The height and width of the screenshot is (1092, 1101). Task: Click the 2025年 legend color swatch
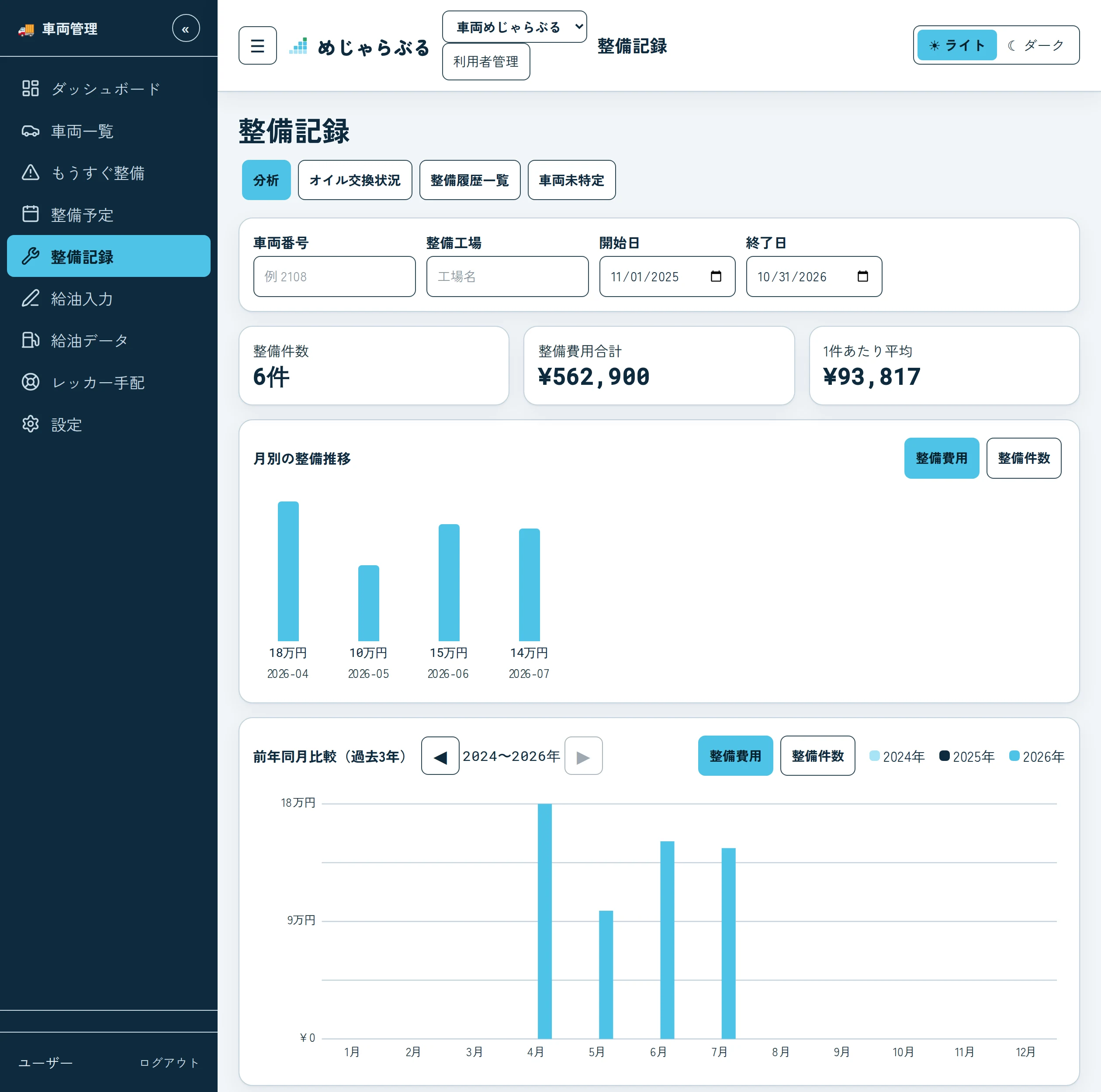point(944,756)
